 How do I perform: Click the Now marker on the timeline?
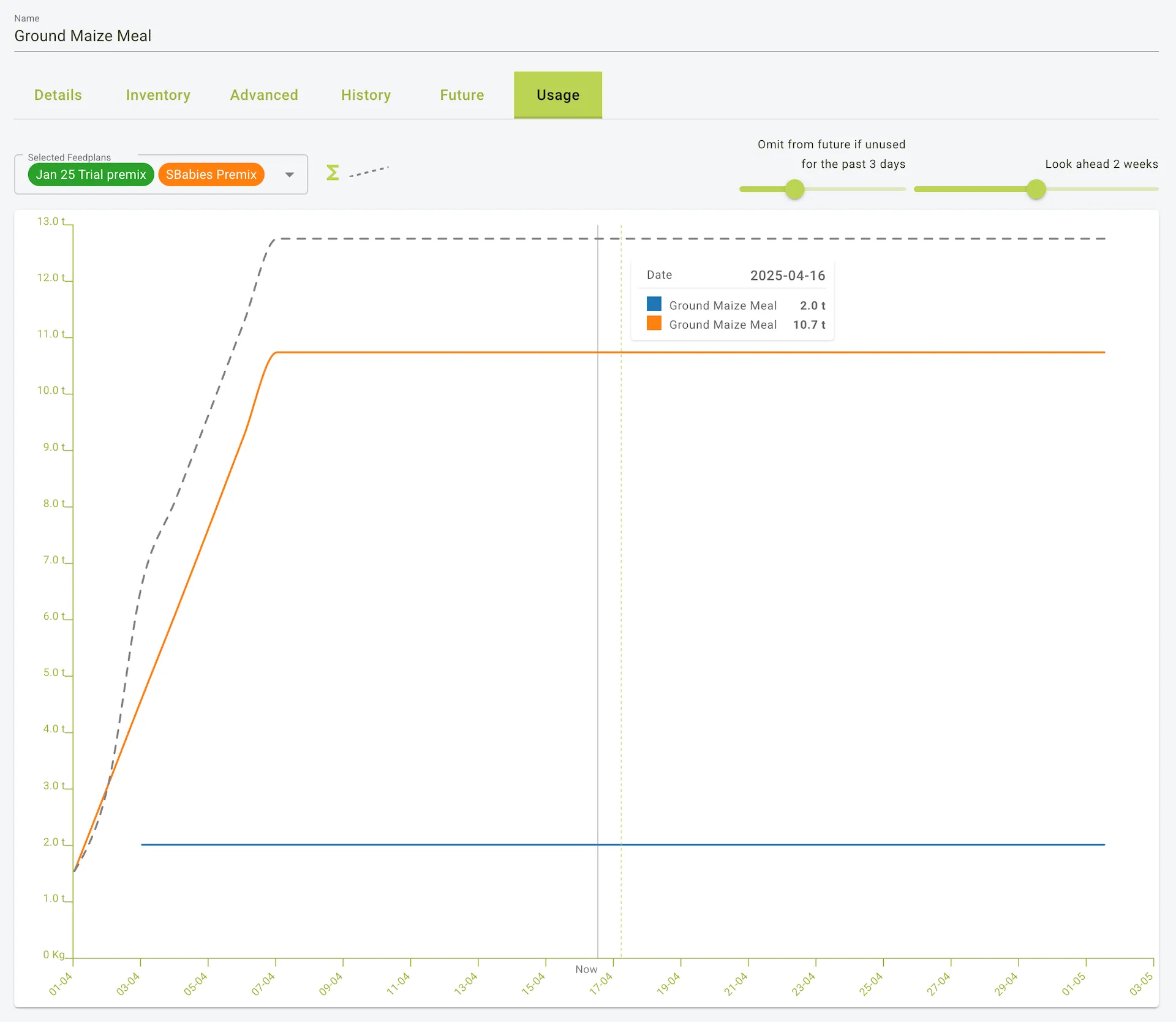pos(586,969)
